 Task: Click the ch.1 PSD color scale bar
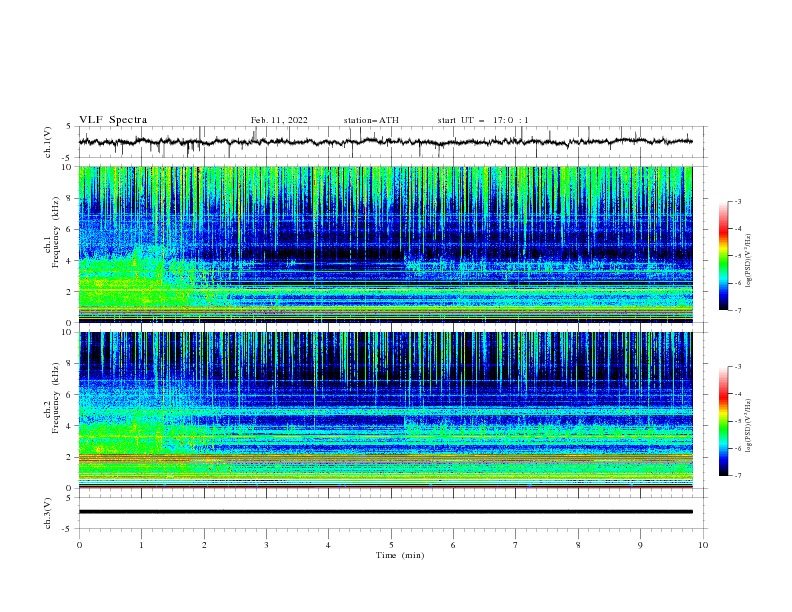(x=723, y=256)
